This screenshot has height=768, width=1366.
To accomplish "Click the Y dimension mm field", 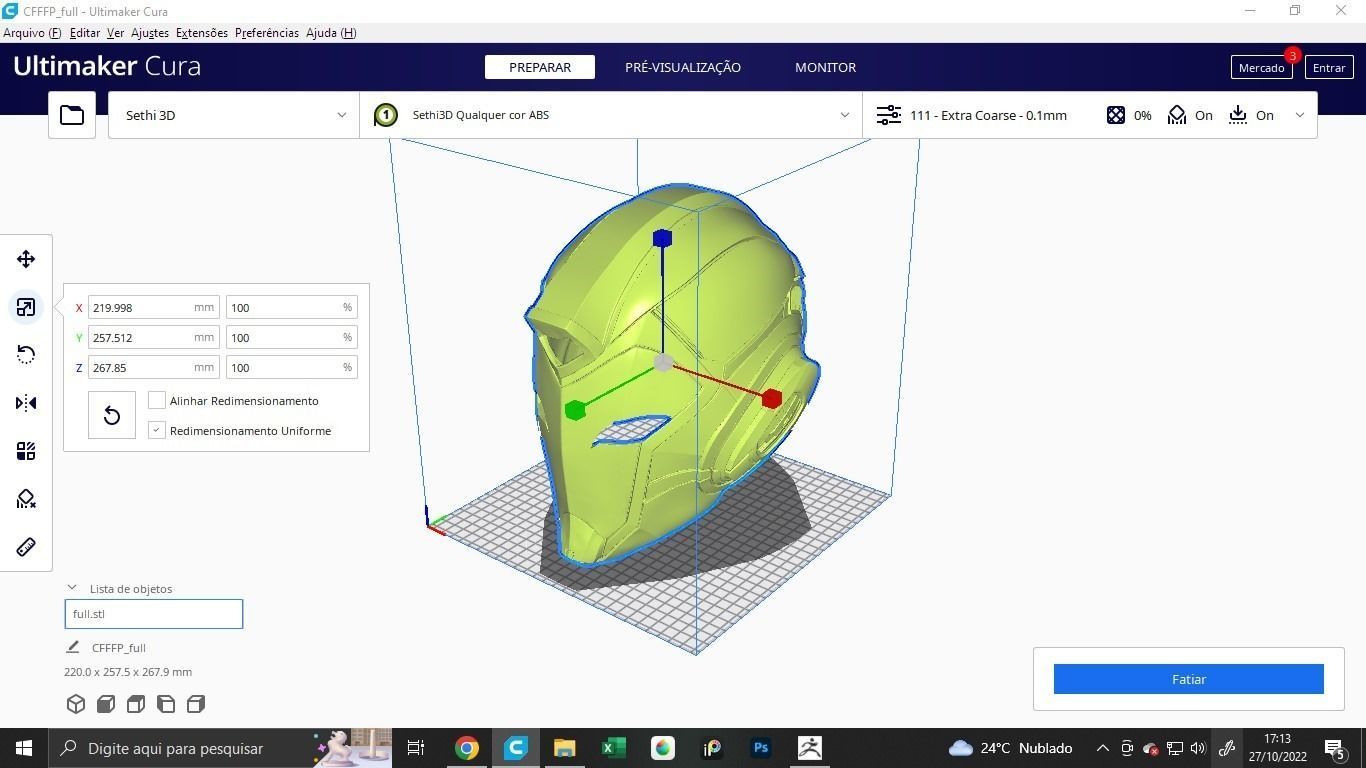I will coord(153,337).
